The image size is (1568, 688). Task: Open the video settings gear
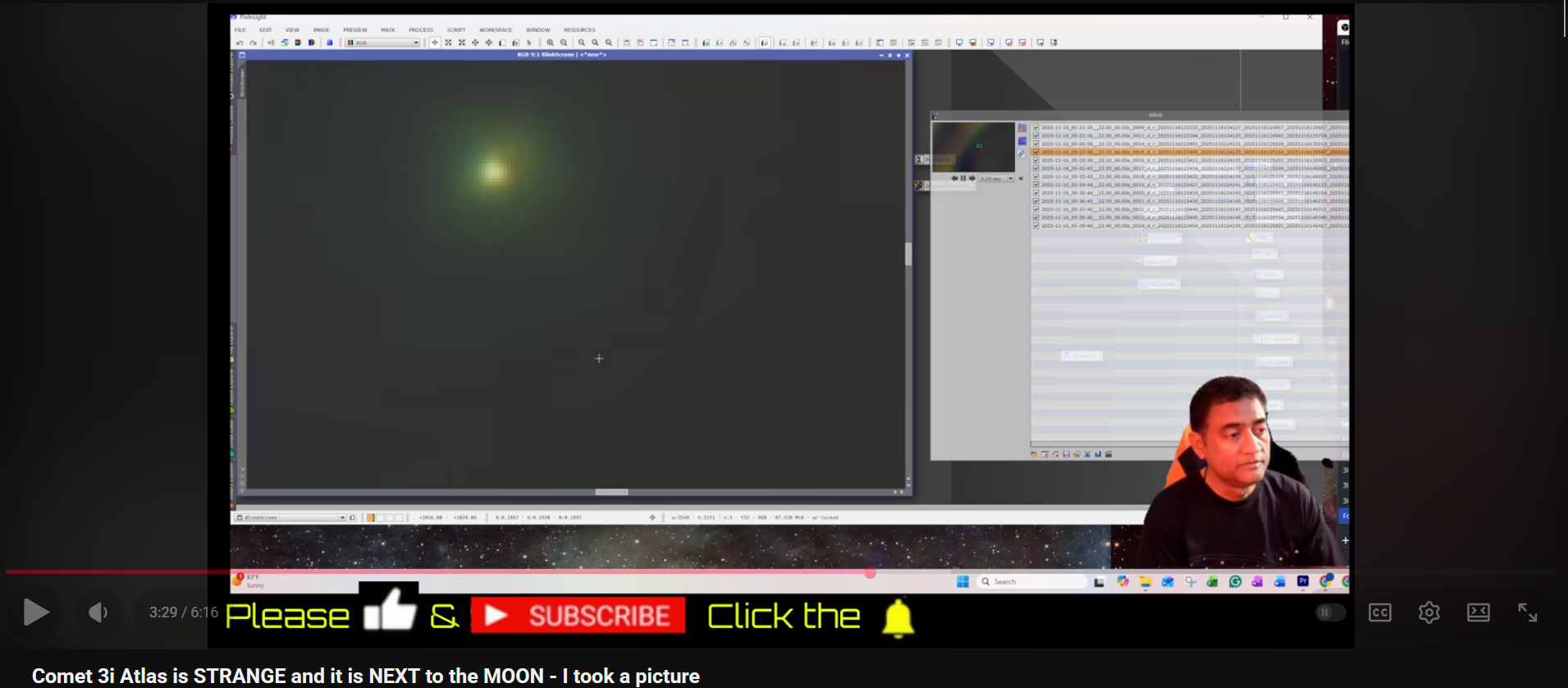pos(1429,612)
